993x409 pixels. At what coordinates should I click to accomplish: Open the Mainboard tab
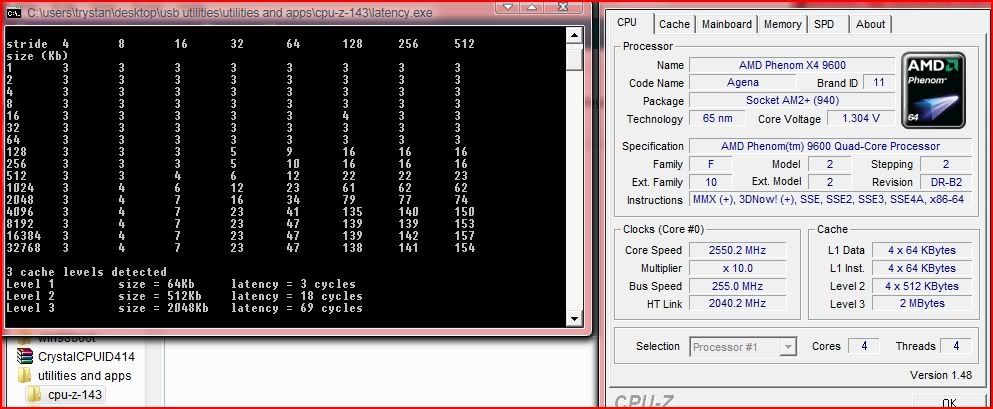coord(726,24)
